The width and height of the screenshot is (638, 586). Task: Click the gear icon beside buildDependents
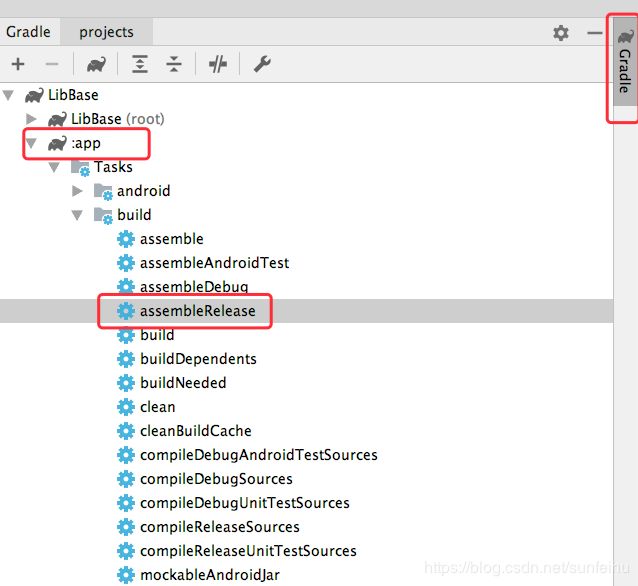[126, 359]
